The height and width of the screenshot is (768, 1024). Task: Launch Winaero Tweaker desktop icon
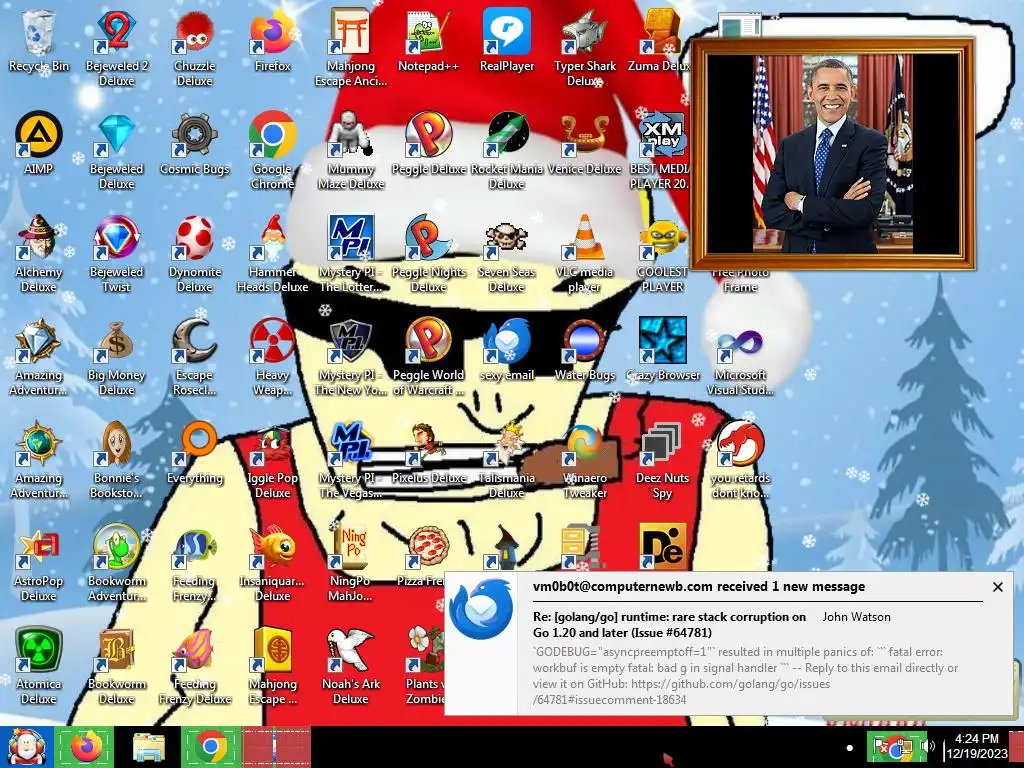tap(584, 460)
